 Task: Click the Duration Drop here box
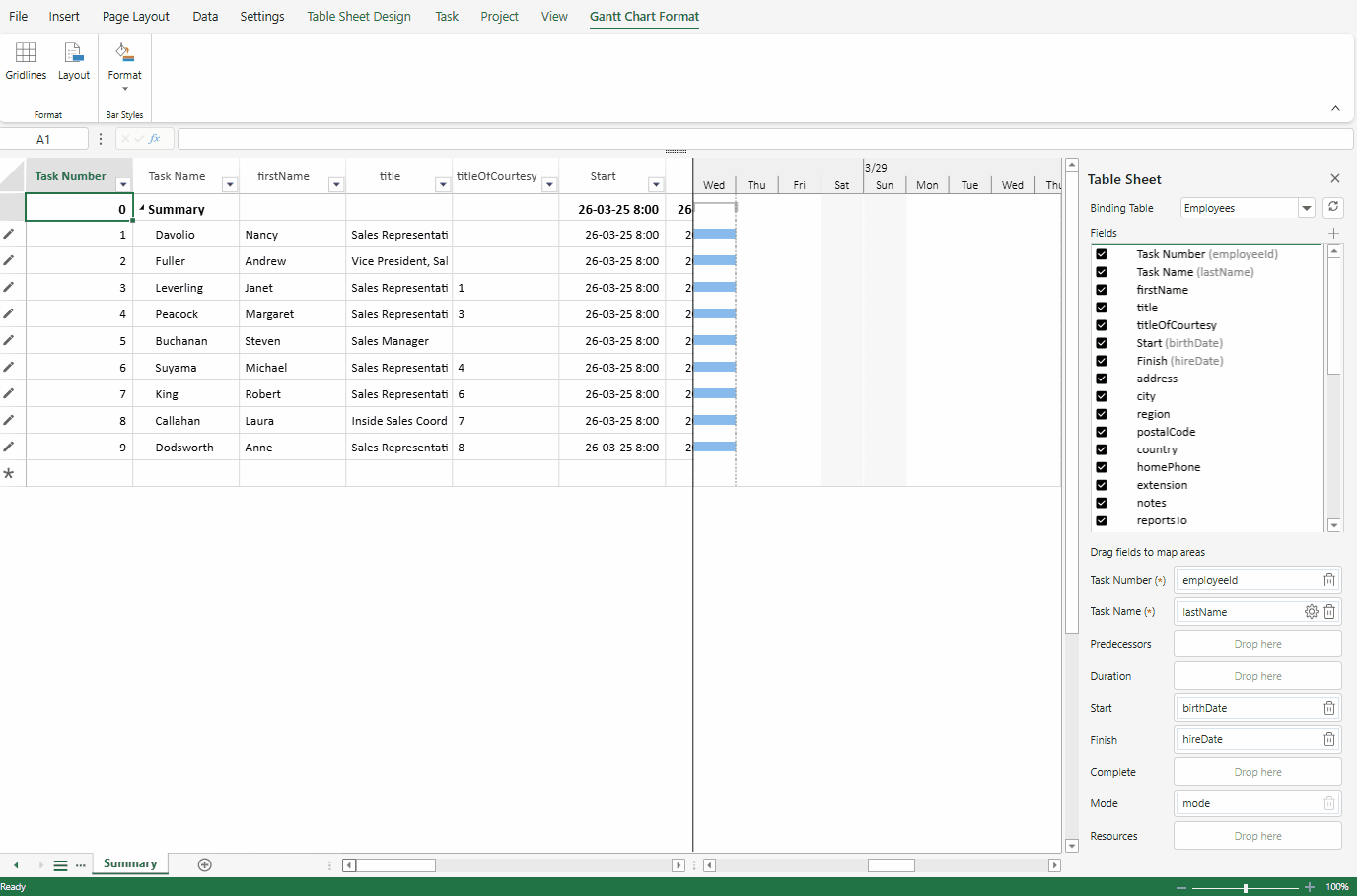click(1257, 676)
